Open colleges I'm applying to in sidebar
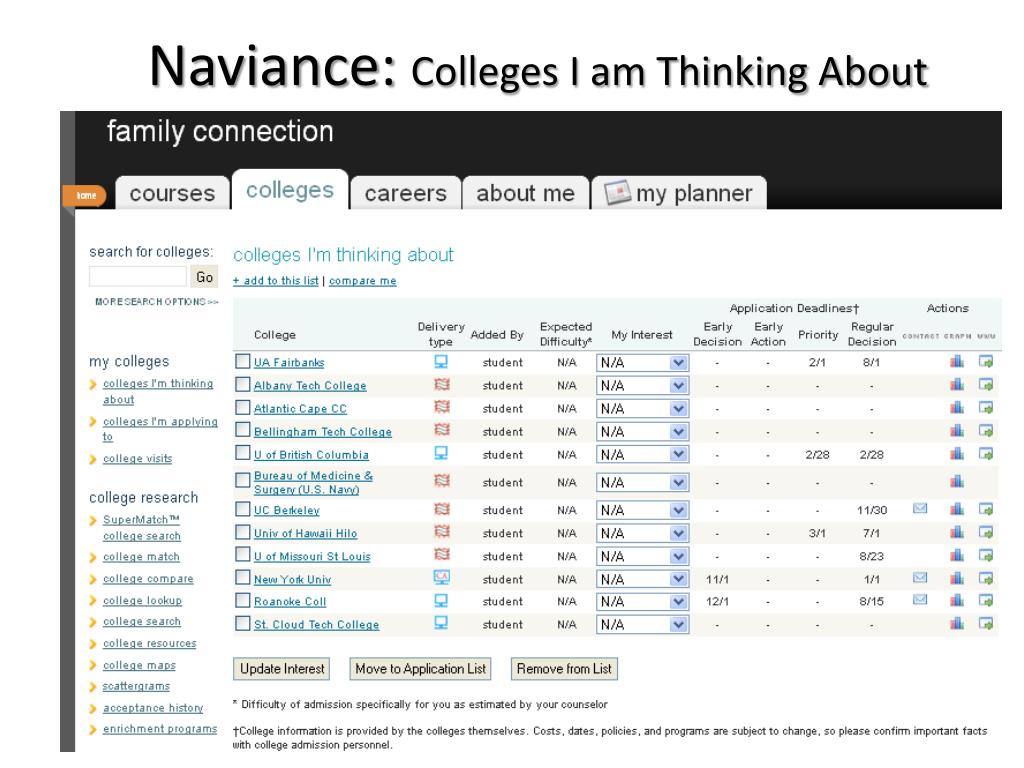 coord(160,428)
